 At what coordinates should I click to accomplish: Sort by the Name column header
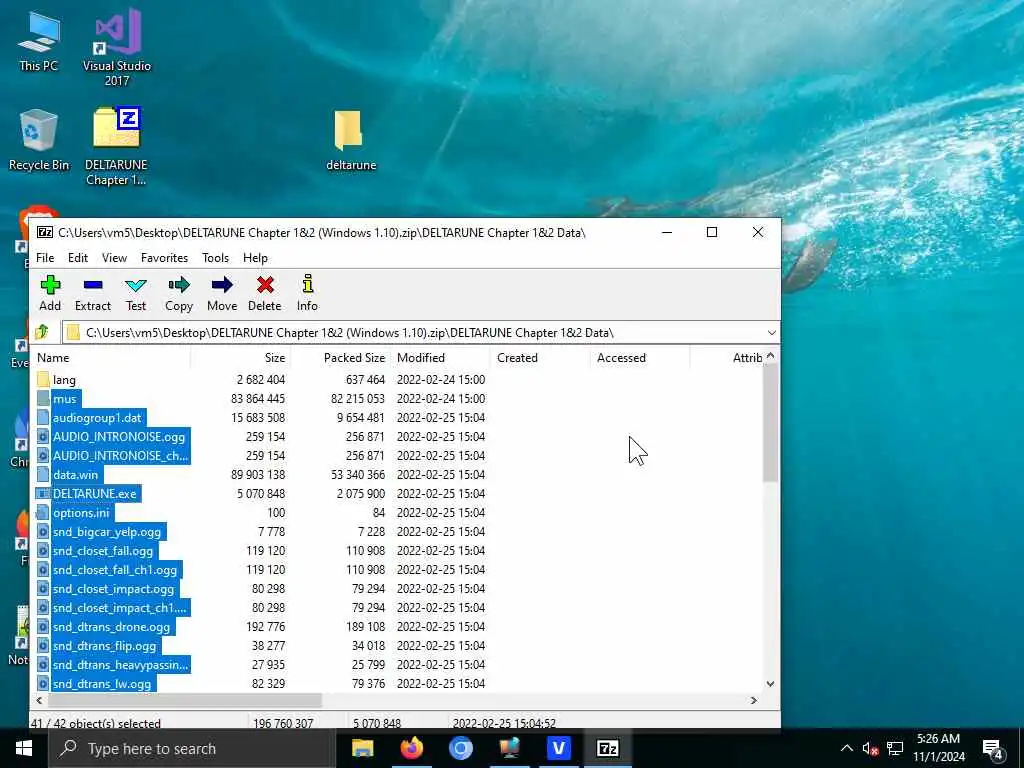[x=111, y=358]
